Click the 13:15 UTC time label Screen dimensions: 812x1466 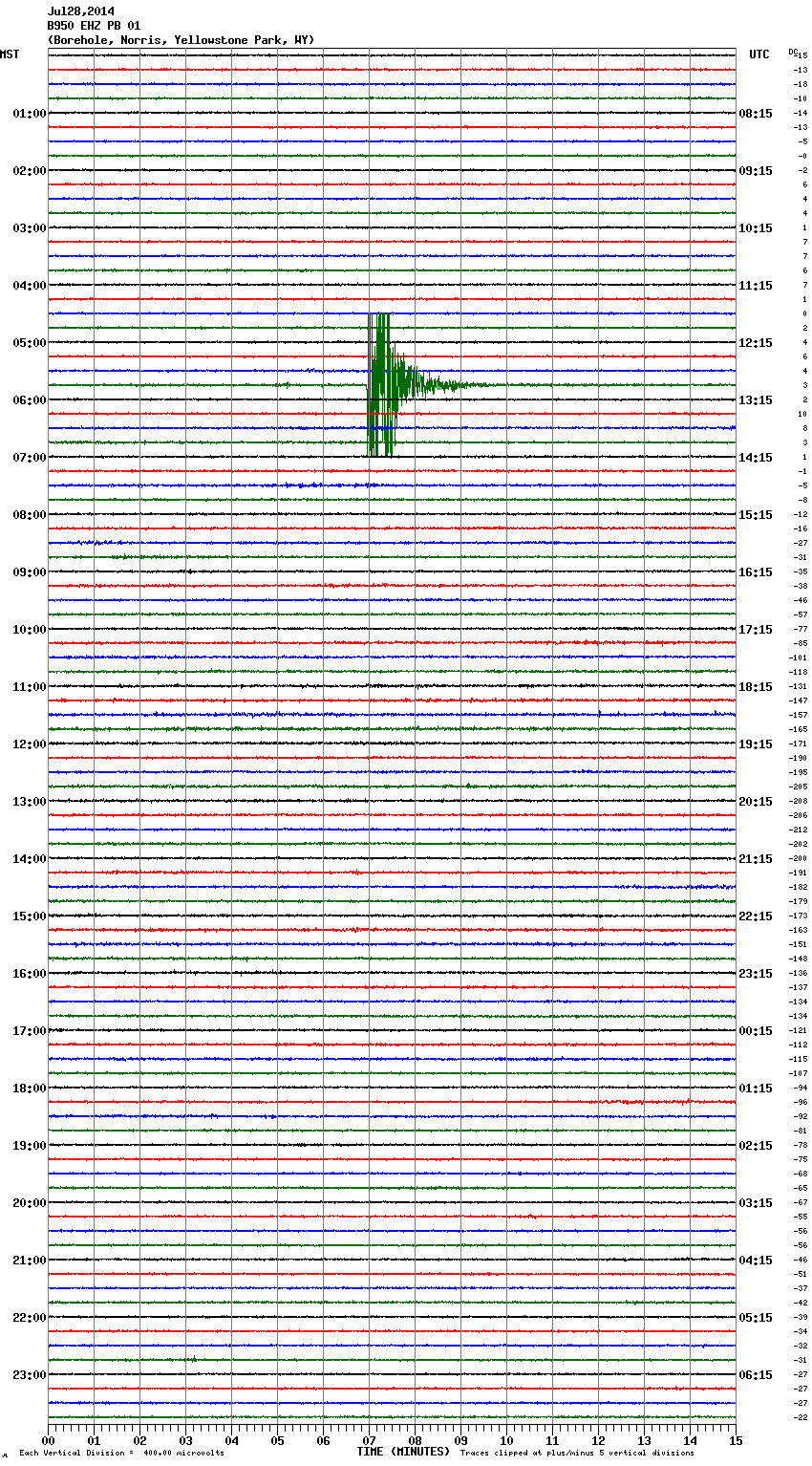[756, 400]
